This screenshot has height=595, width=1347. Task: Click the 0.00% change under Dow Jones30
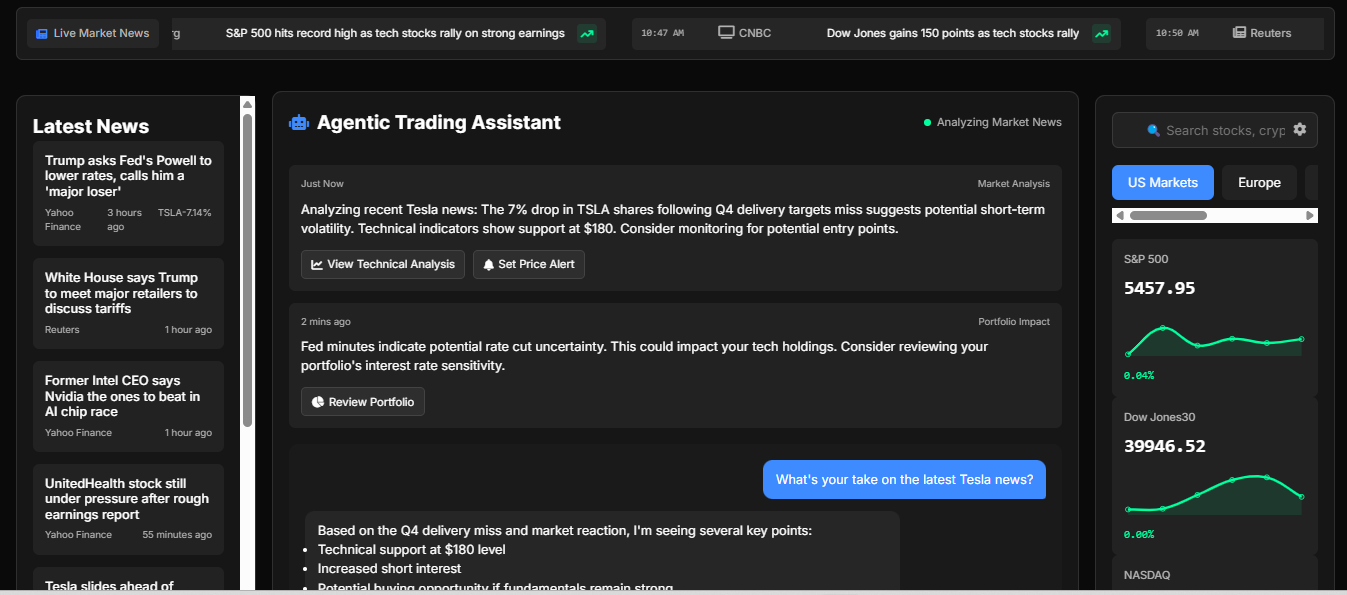pyautogui.click(x=1139, y=535)
